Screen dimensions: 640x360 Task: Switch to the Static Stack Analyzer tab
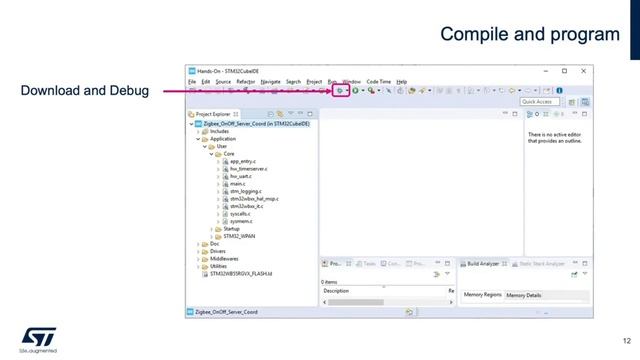[x=538, y=264]
